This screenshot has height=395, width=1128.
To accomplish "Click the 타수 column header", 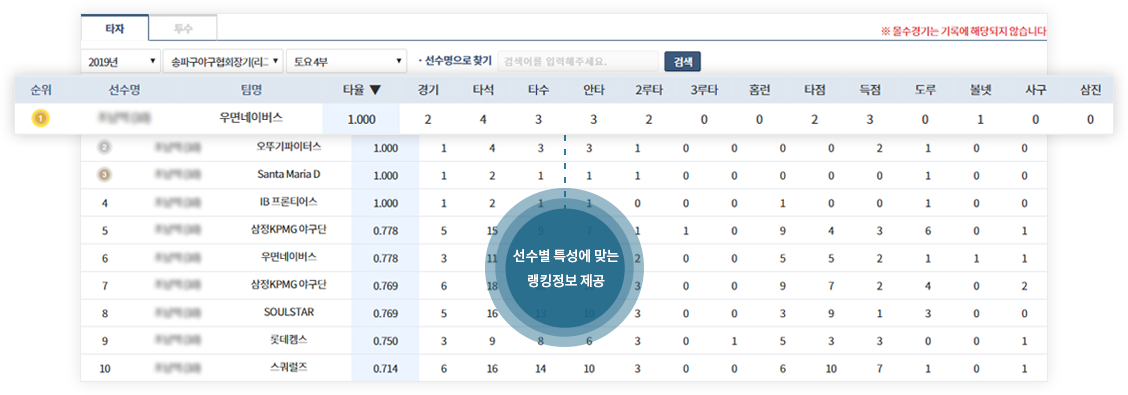I will (x=538, y=90).
